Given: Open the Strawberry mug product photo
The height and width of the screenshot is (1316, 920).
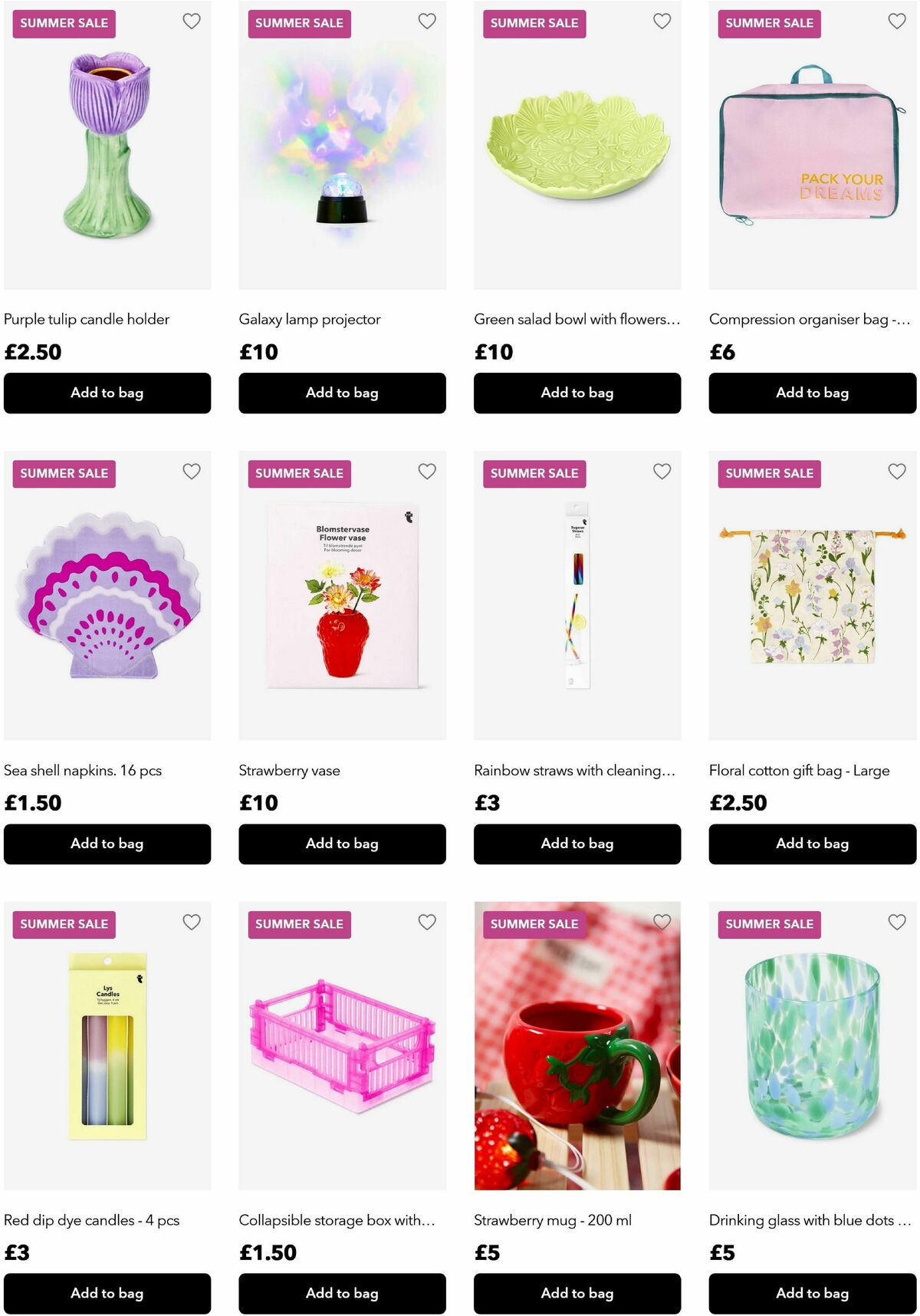Looking at the screenshot, I should coord(577,1046).
